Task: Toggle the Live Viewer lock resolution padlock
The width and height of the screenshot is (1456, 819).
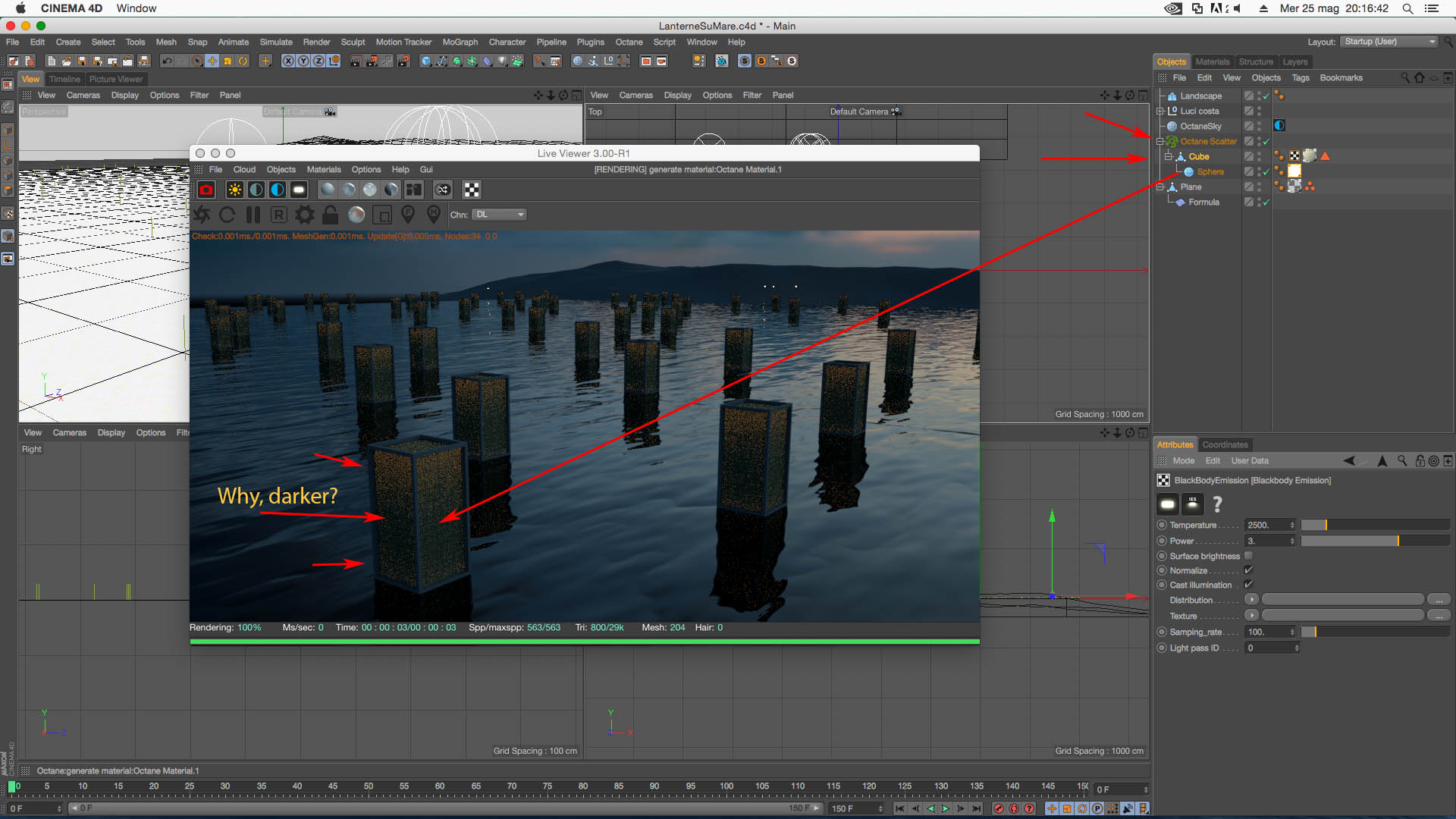Action: [330, 215]
